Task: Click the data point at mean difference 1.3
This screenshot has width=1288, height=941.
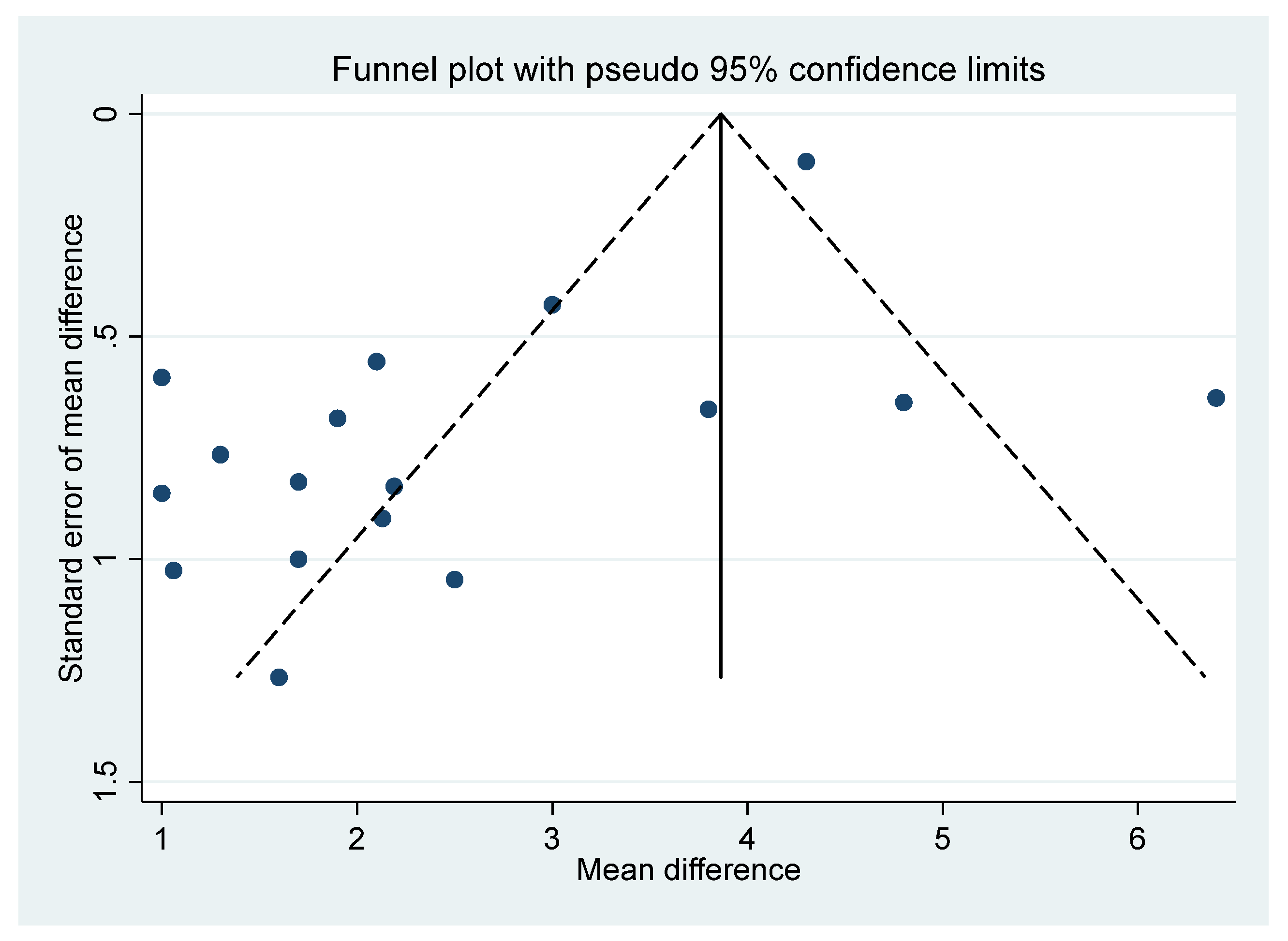Action: click(221, 455)
